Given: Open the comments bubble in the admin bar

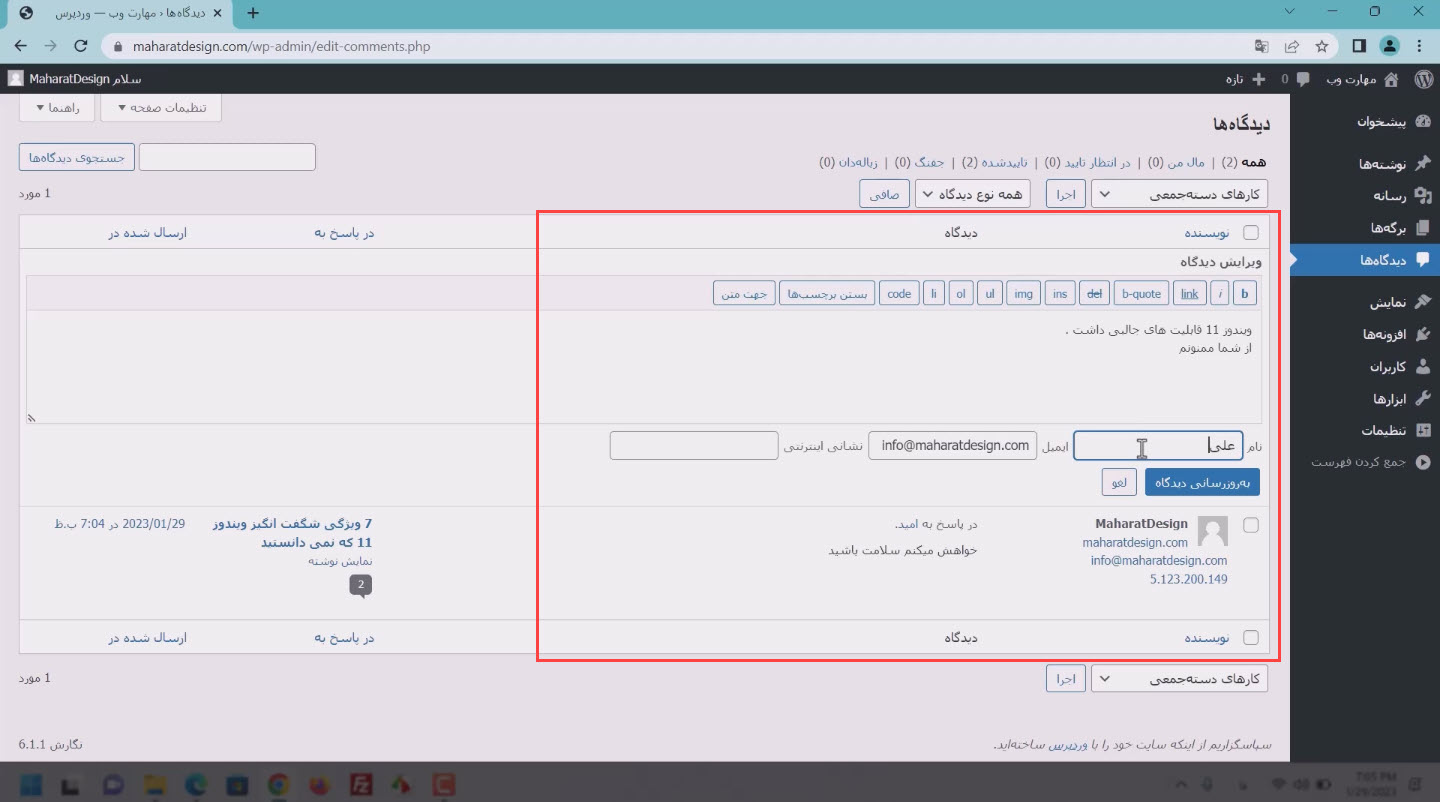Looking at the screenshot, I should click(x=1302, y=79).
